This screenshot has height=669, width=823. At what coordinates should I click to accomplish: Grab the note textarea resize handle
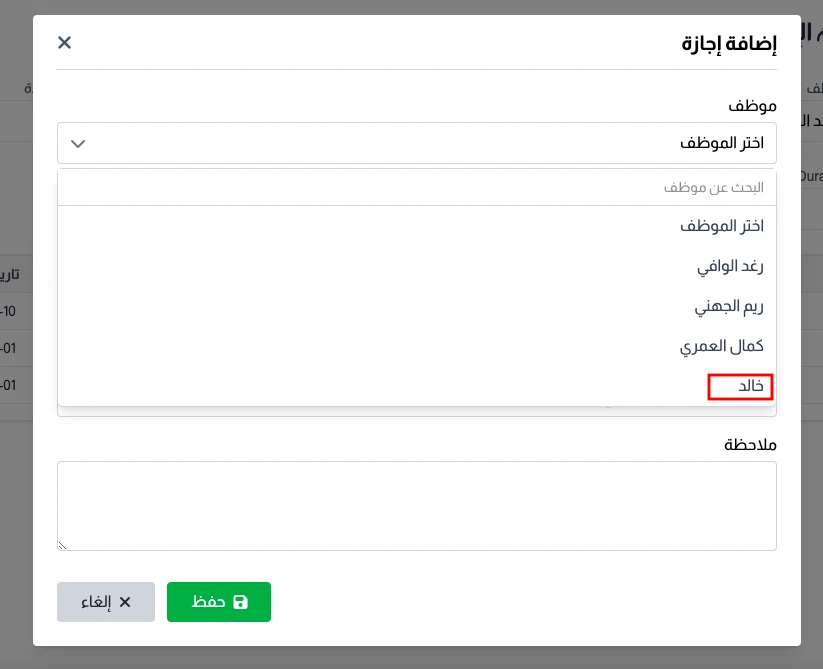[x=63, y=545]
